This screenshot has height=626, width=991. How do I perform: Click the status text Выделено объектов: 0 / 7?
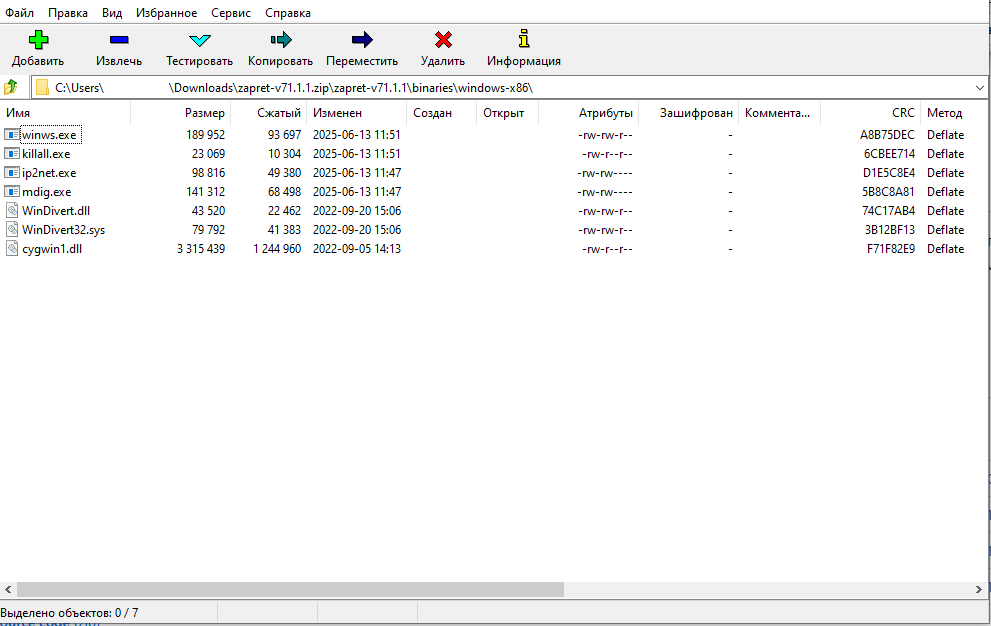click(x=70, y=613)
